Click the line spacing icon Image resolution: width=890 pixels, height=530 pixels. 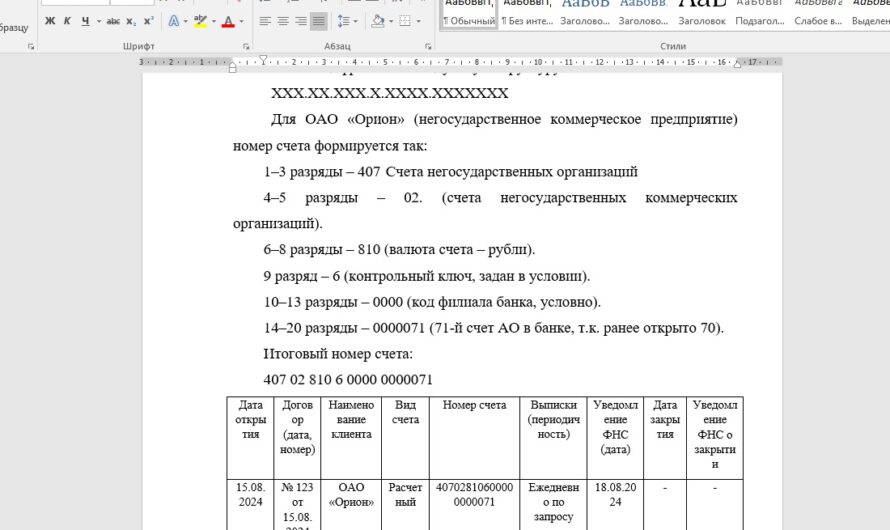click(x=343, y=22)
